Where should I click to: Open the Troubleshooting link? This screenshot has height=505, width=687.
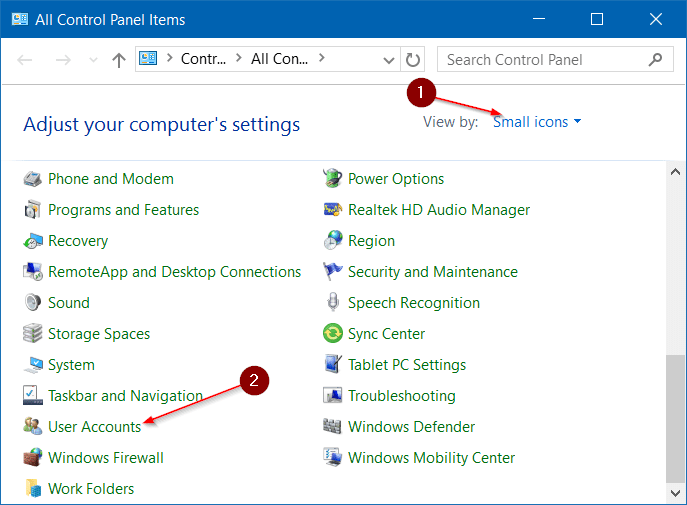point(402,396)
